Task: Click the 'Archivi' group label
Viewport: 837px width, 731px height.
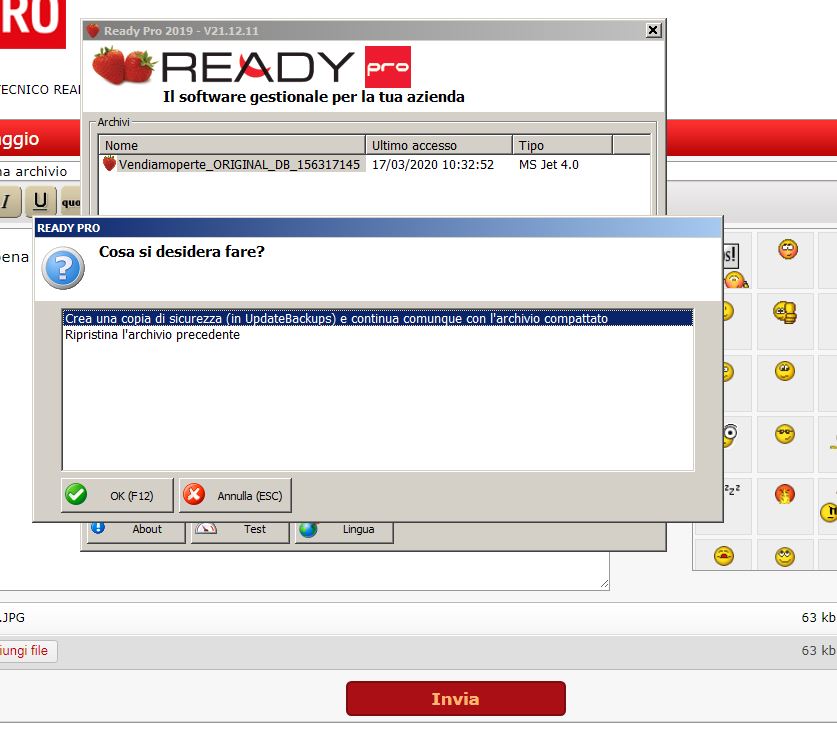Action: tap(113, 122)
